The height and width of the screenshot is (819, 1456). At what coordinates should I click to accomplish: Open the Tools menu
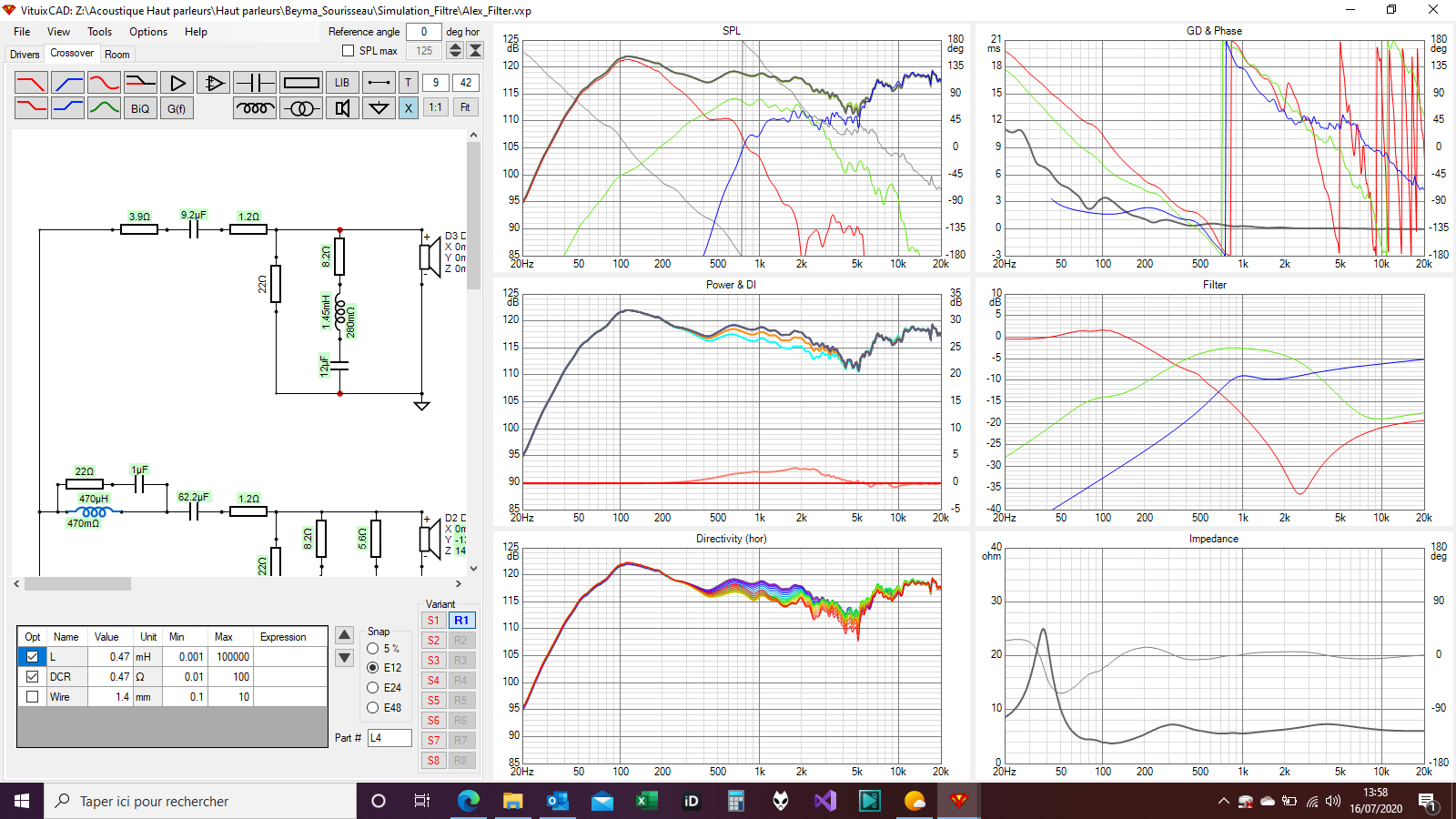coord(100,32)
